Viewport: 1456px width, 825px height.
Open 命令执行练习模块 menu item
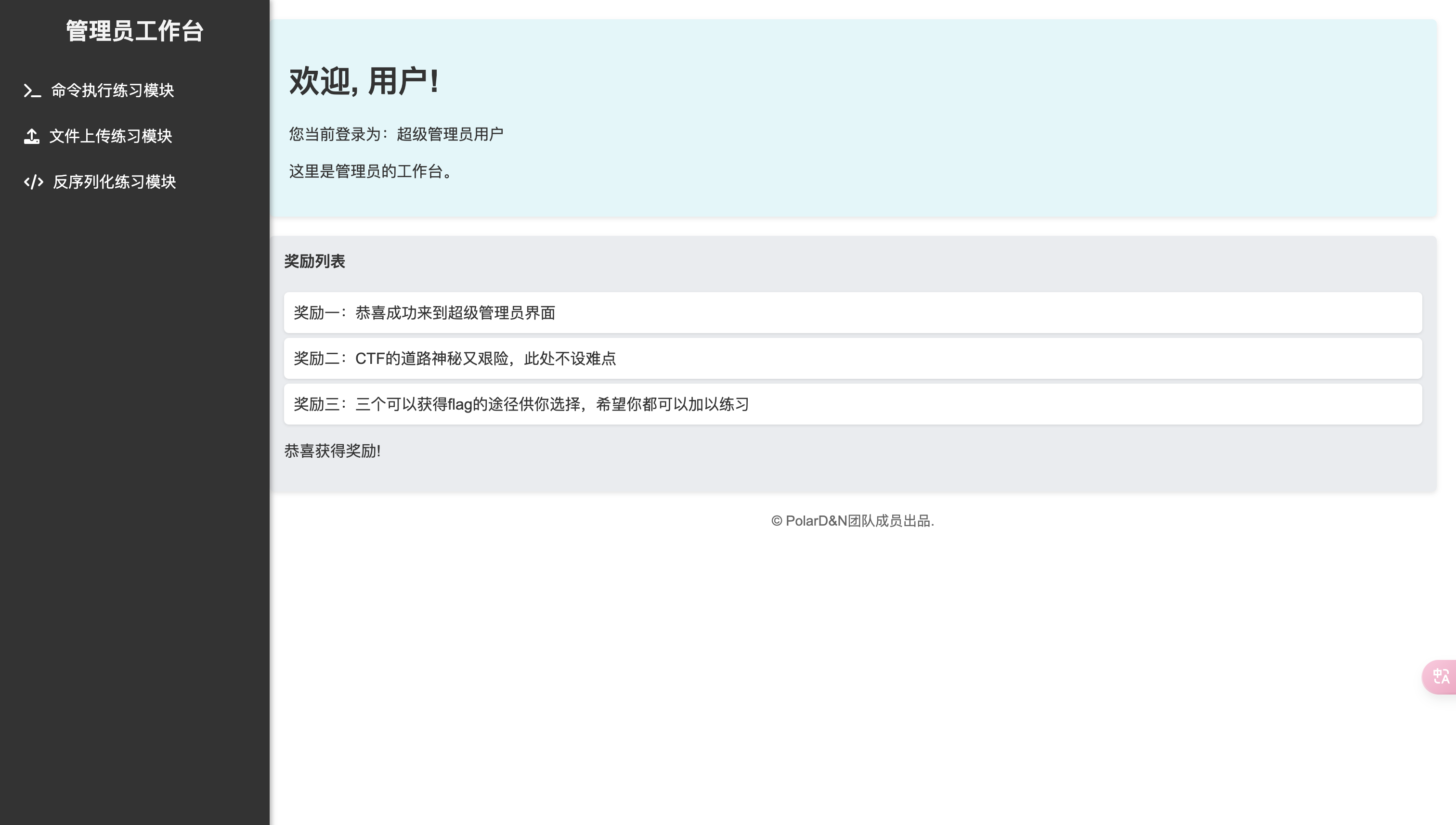pos(112,90)
